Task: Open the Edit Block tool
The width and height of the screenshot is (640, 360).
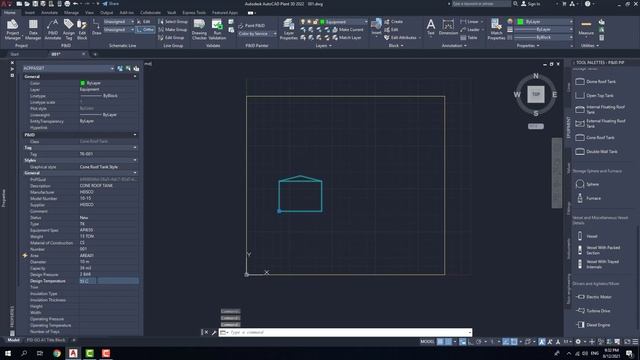Action: pyautogui.click(x=82, y=29)
